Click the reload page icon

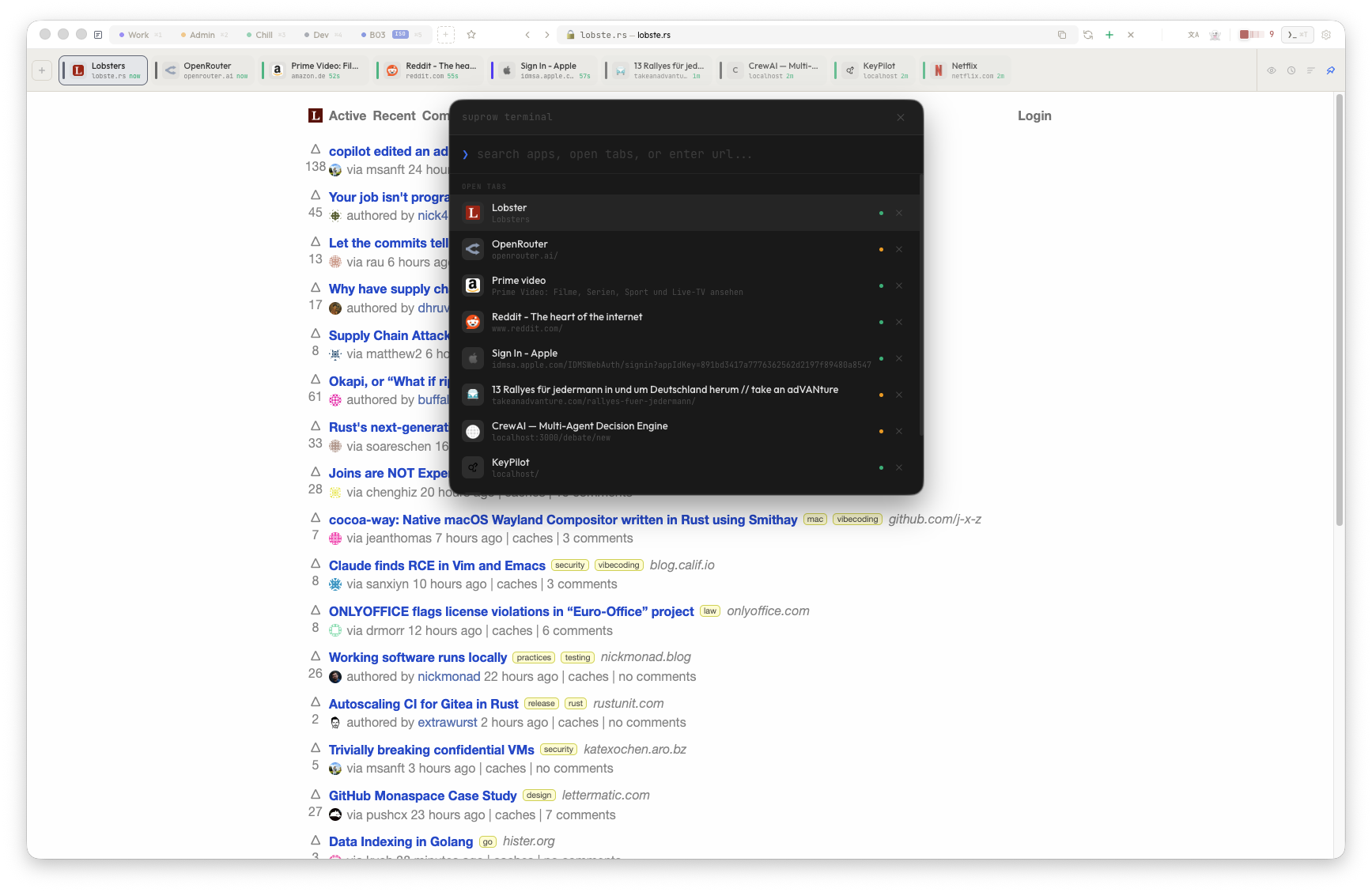pyautogui.click(x=1088, y=35)
